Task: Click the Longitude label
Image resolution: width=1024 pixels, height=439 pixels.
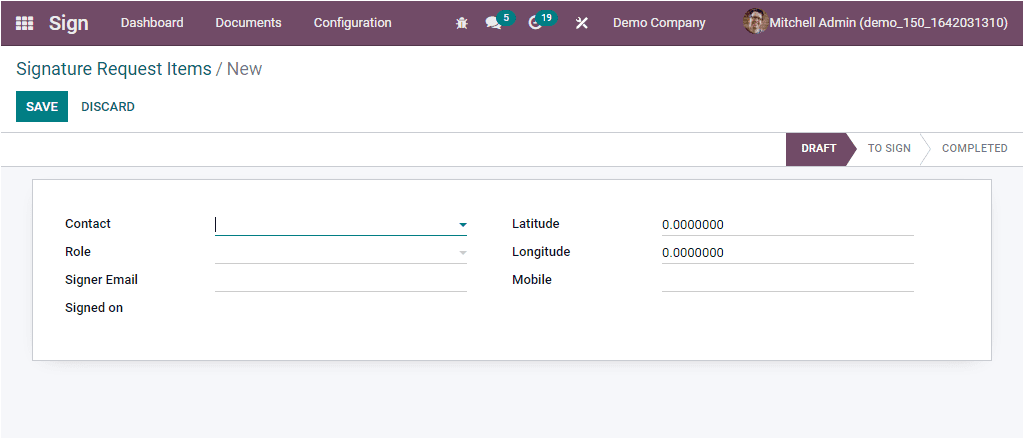Action: click(541, 252)
